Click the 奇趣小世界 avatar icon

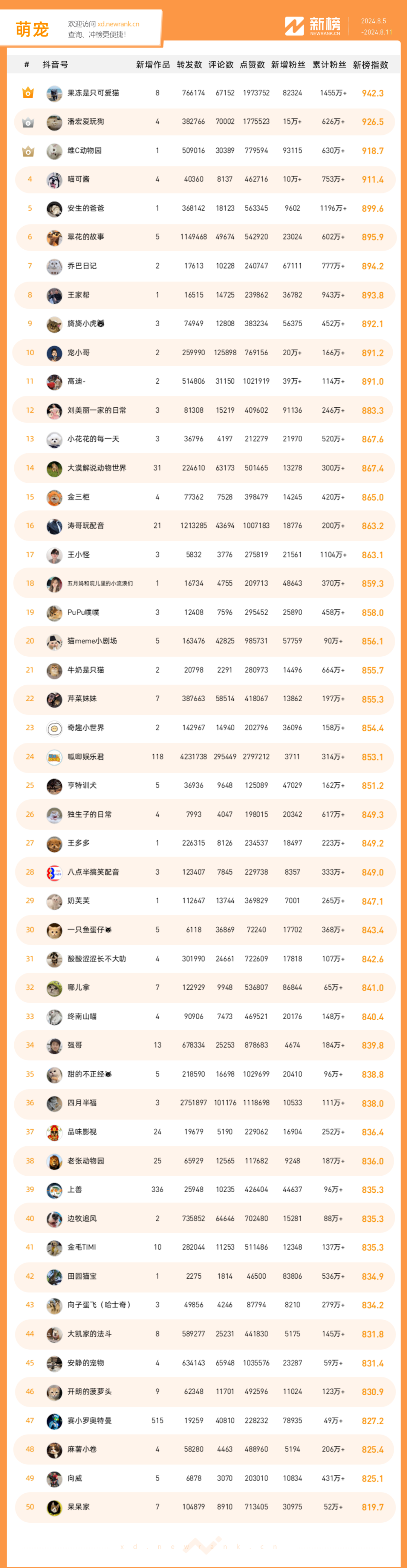(54, 728)
